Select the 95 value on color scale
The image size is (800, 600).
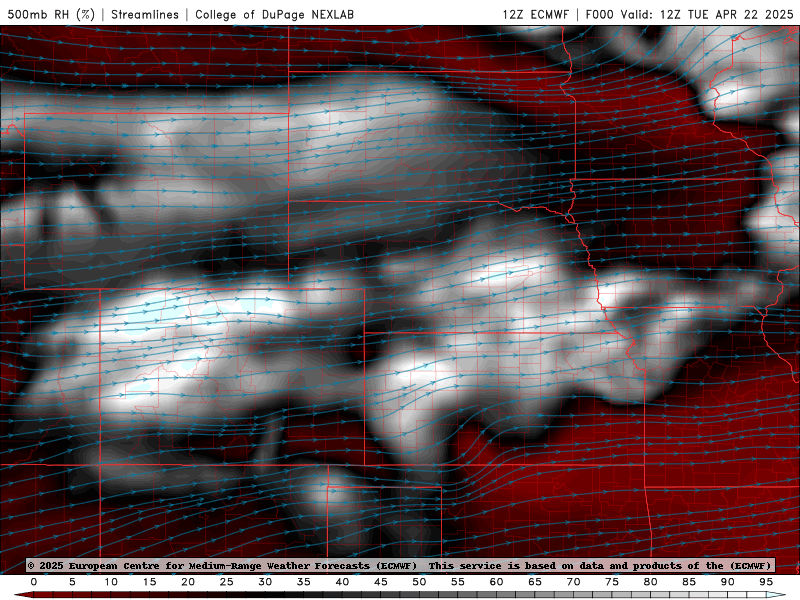pos(766,582)
